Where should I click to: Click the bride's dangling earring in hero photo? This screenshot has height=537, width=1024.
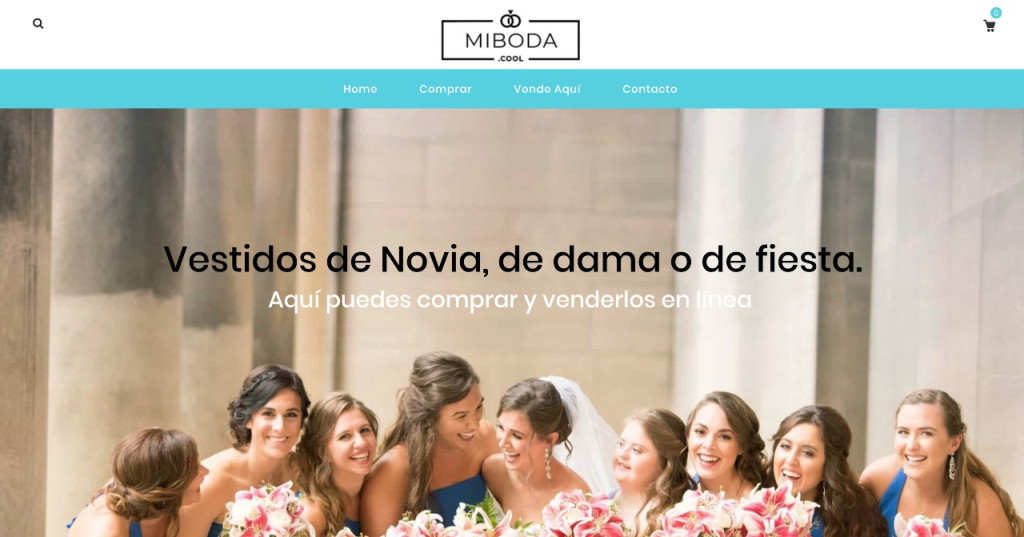click(x=548, y=463)
